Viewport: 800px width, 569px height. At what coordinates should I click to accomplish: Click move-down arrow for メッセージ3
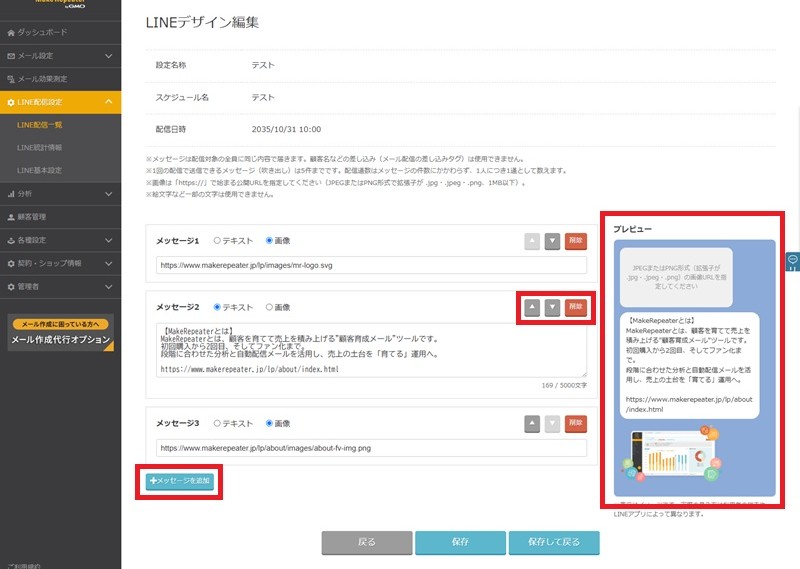pyautogui.click(x=553, y=424)
